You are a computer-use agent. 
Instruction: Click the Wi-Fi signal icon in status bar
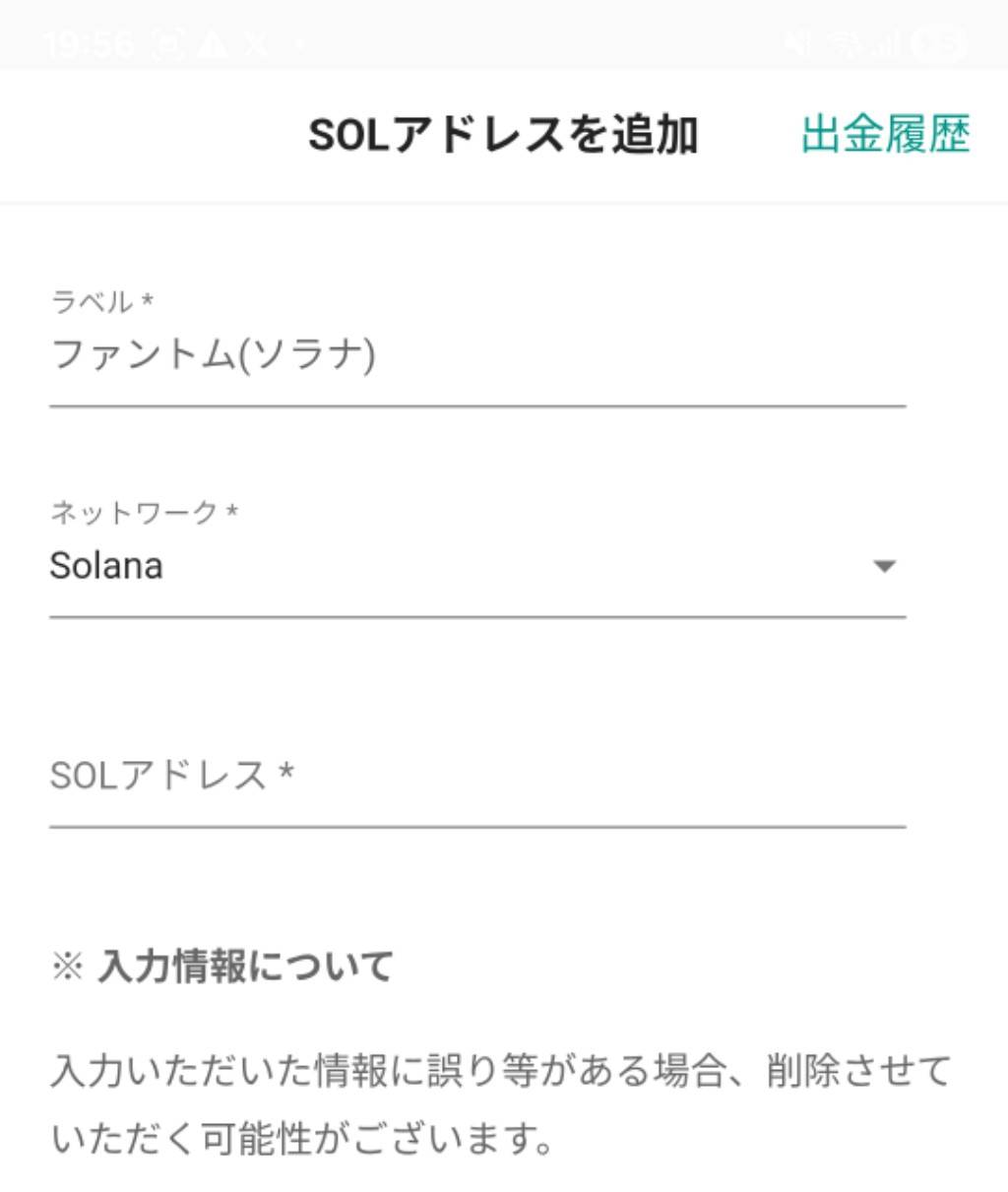pyautogui.click(x=845, y=44)
